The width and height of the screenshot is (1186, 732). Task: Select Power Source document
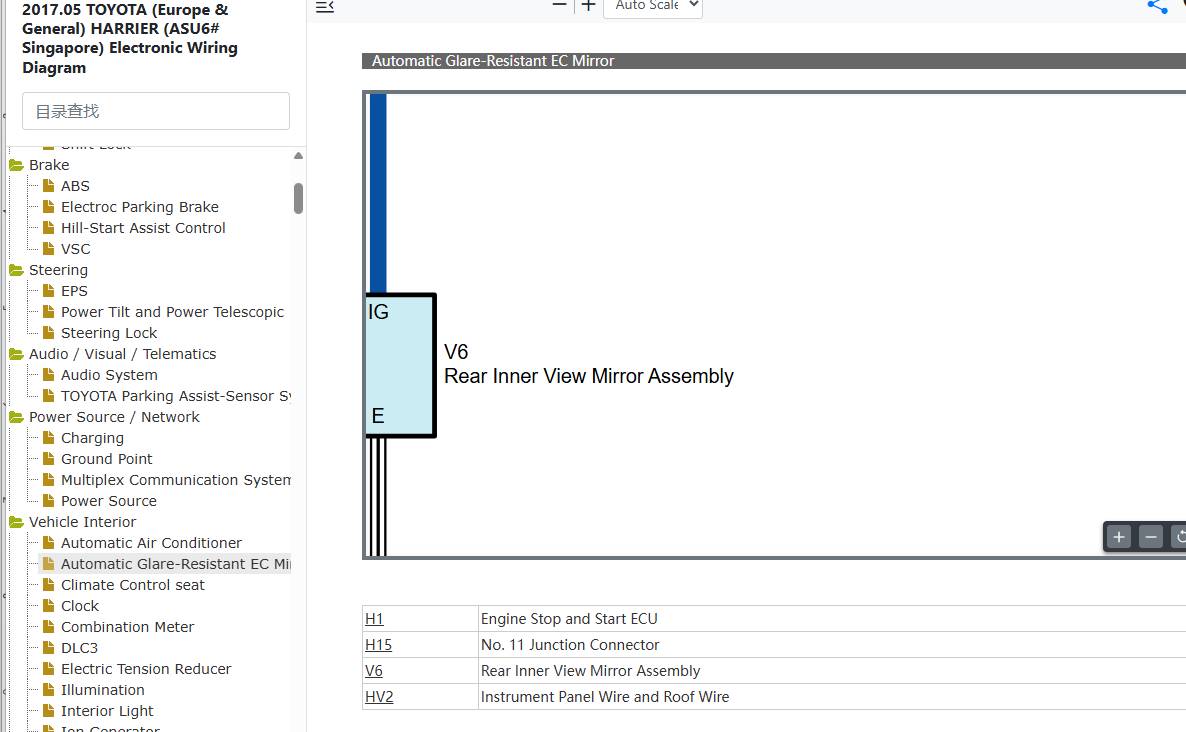tap(109, 501)
